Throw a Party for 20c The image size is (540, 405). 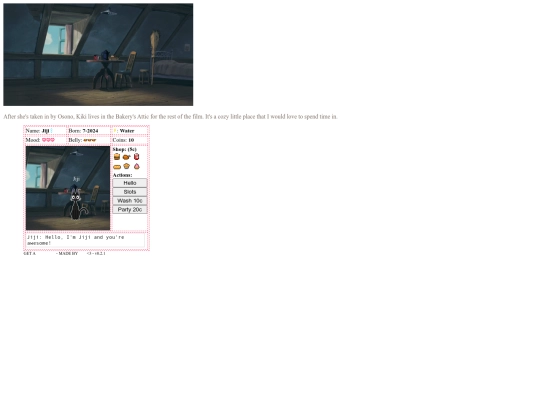[130, 210]
